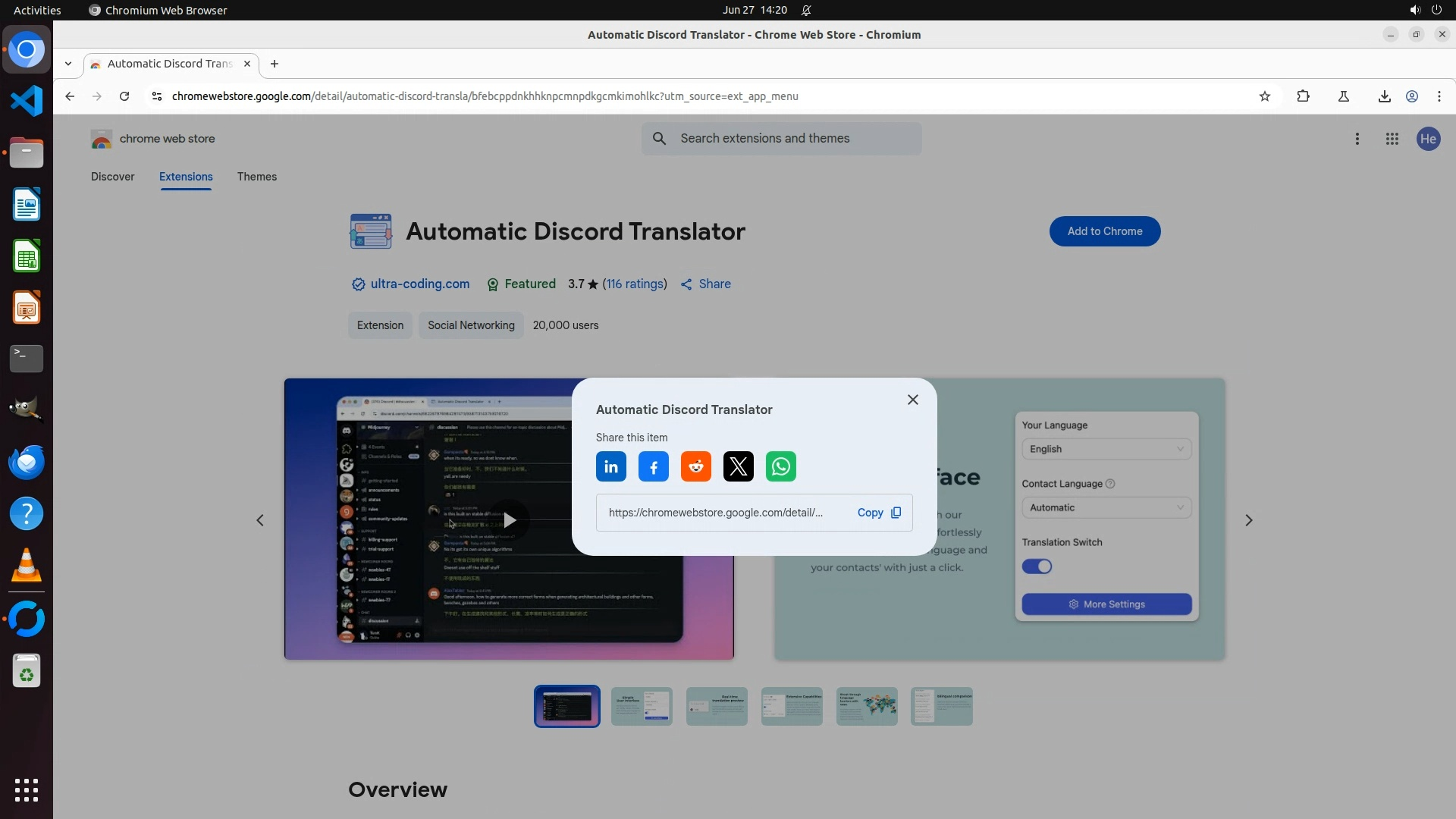Bookmark this page with the star icon

click(x=1264, y=96)
